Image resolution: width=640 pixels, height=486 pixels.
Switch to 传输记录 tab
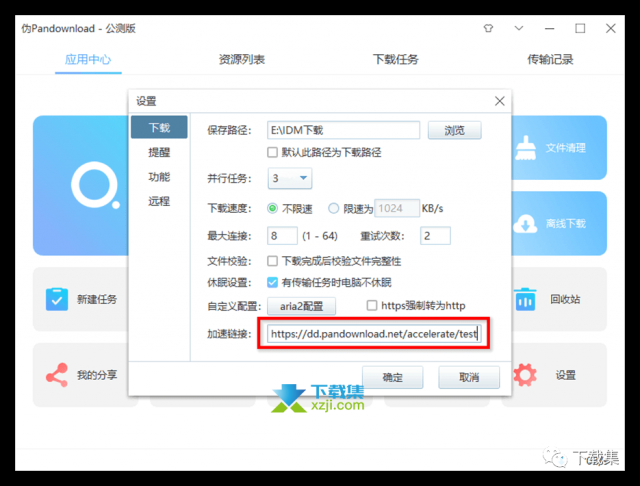[550, 60]
